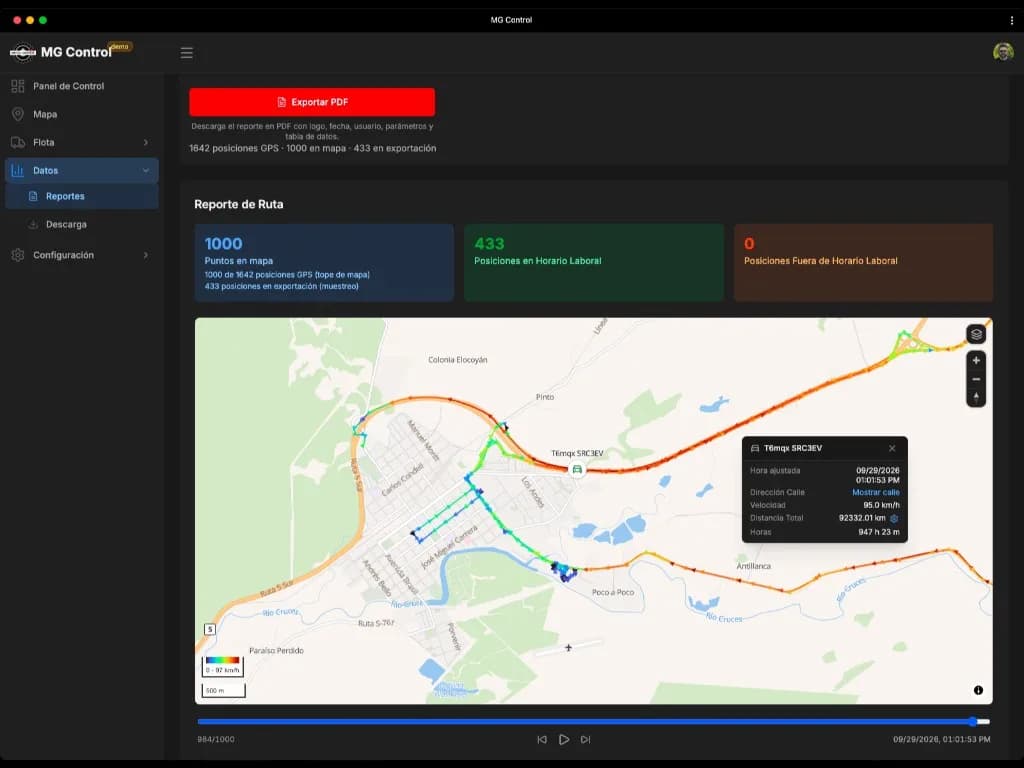Click the 433 Posiciones en Horario Laboral card
Image resolution: width=1024 pixels, height=768 pixels.
[x=594, y=263]
